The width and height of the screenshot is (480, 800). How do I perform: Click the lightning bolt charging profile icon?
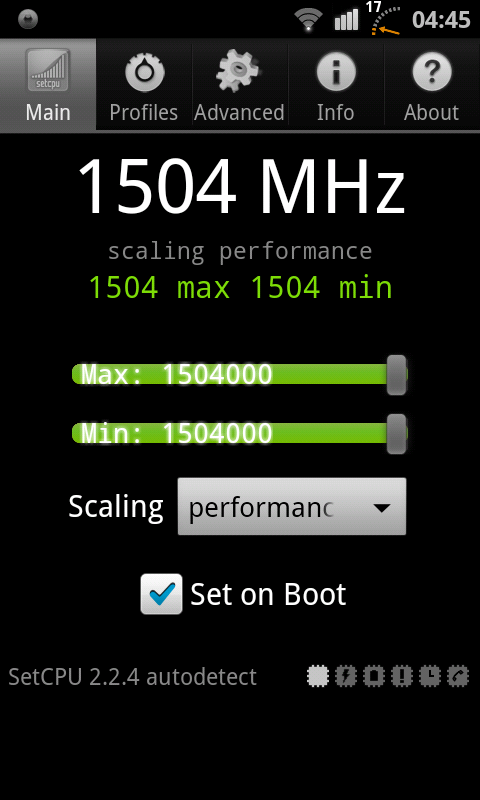click(x=346, y=677)
